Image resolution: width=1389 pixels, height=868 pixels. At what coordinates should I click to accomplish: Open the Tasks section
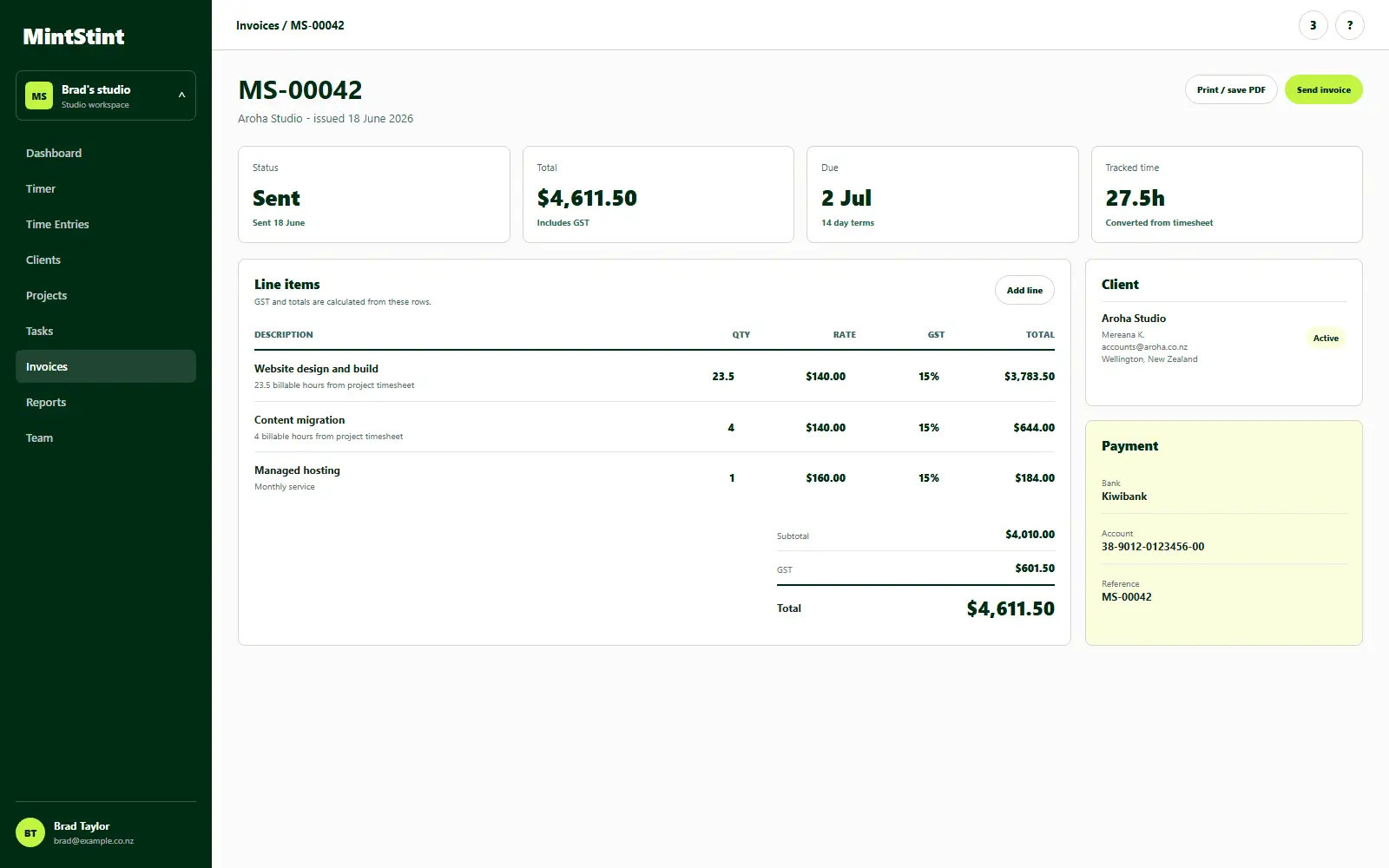pyautogui.click(x=106, y=331)
